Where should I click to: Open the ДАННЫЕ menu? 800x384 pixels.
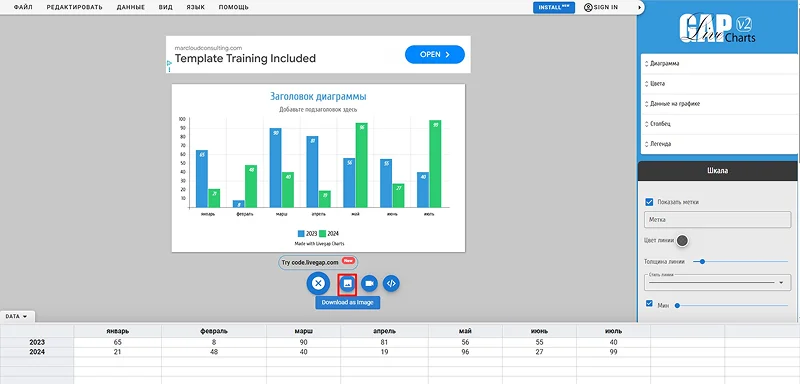tap(131, 7)
